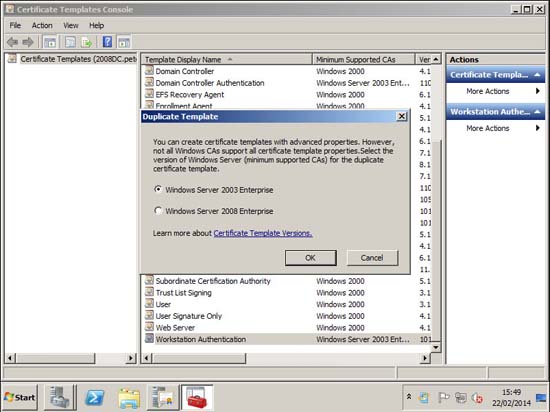Launch PowerShell from the taskbar
This screenshot has height=412, width=550.
tap(95, 398)
